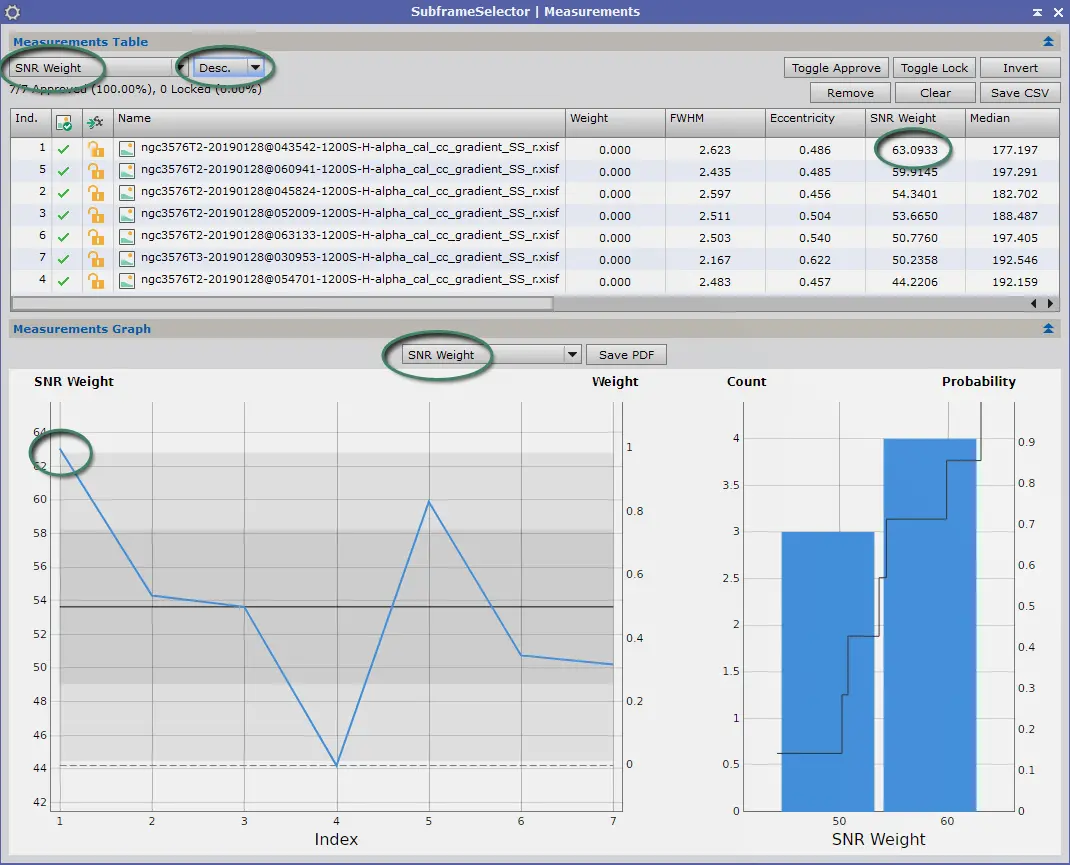The width and height of the screenshot is (1070, 865).
Task: Open the Desc. sort order dropdown
Action: pyautogui.click(x=229, y=68)
